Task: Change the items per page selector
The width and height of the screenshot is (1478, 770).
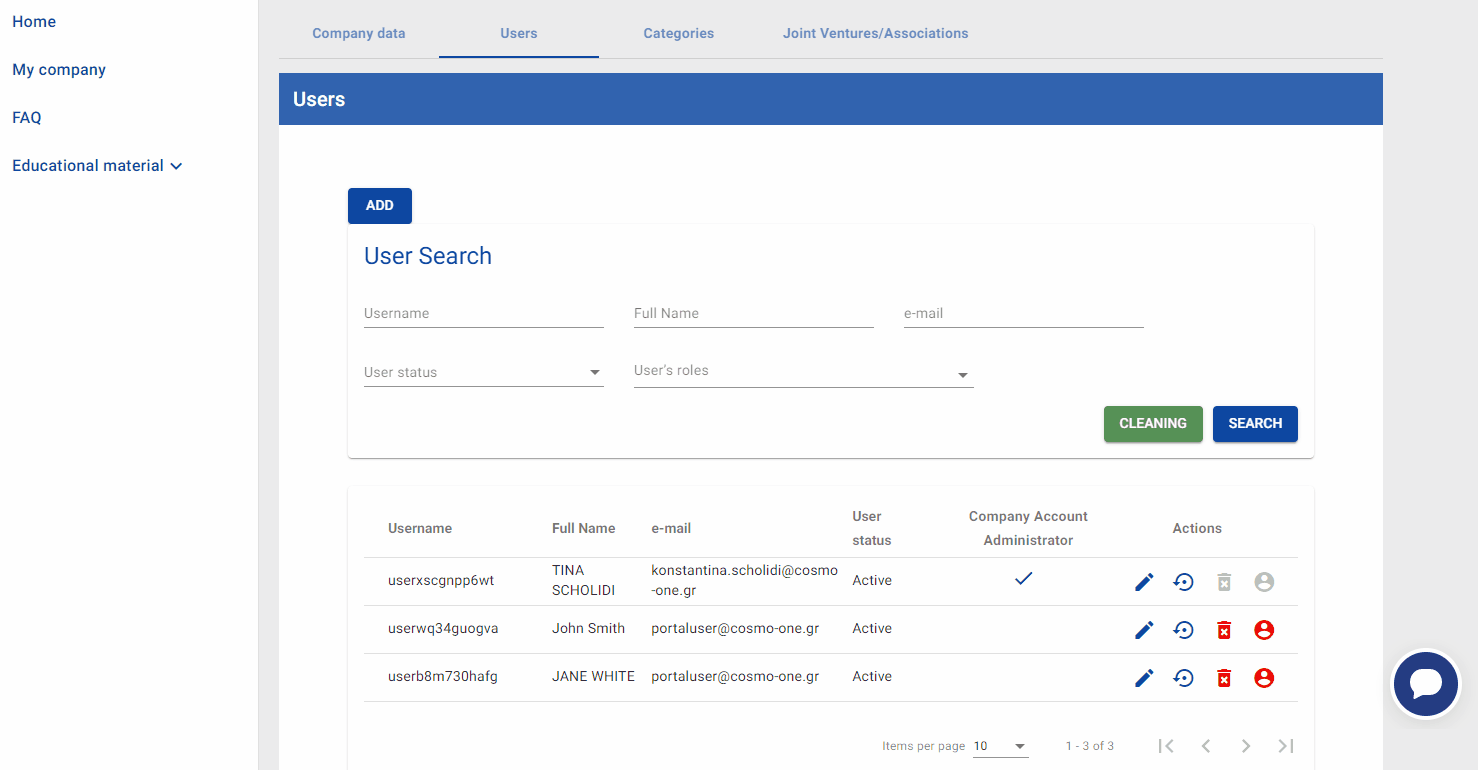Action: [x=1000, y=746]
